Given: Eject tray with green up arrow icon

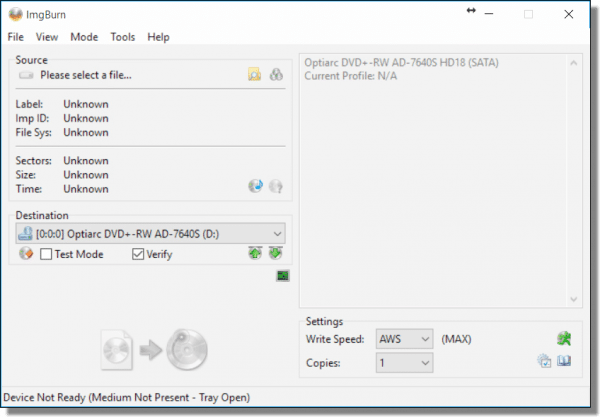Looking at the screenshot, I should (x=255, y=253).
